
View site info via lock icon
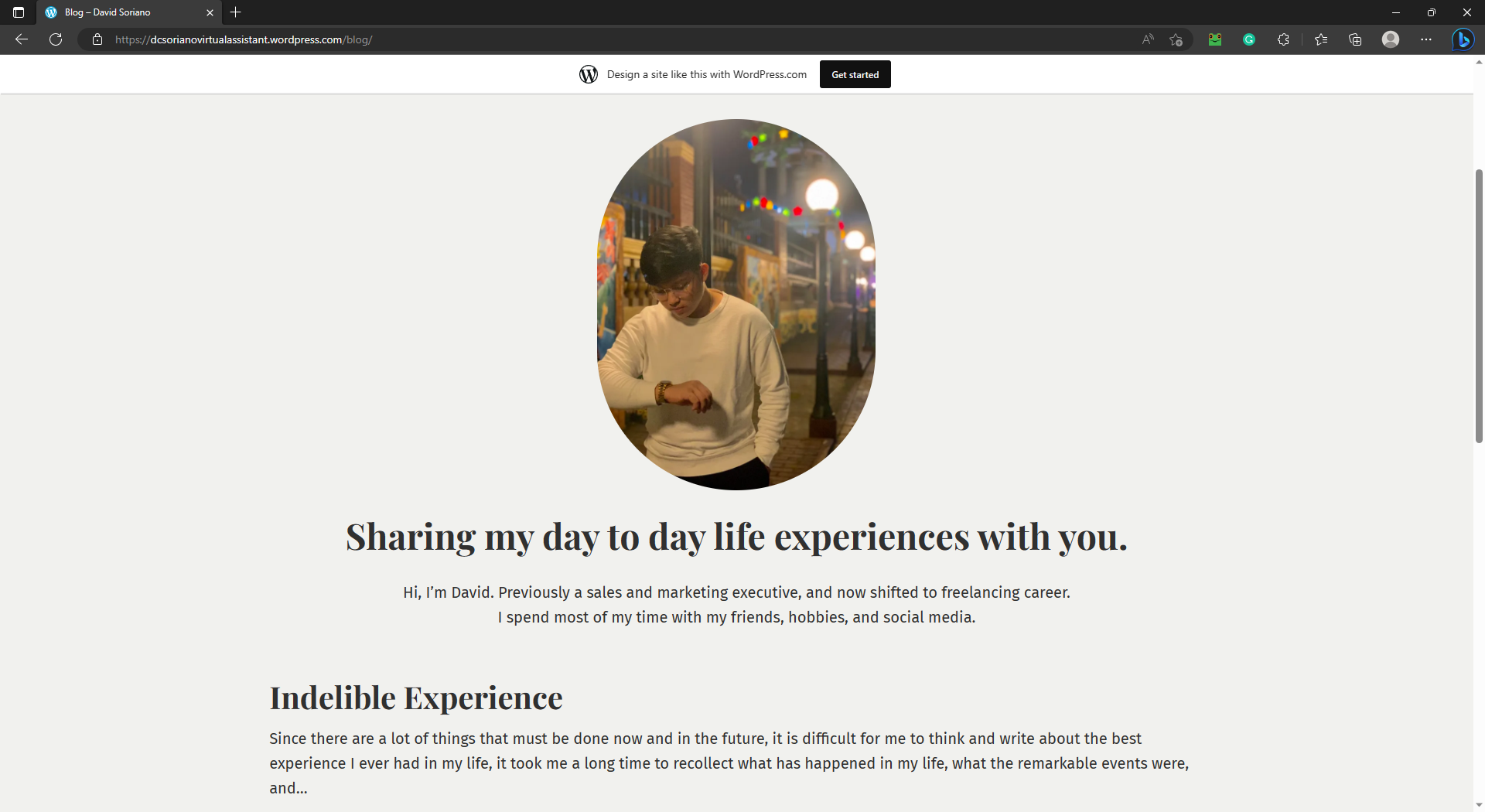[97, 39]
